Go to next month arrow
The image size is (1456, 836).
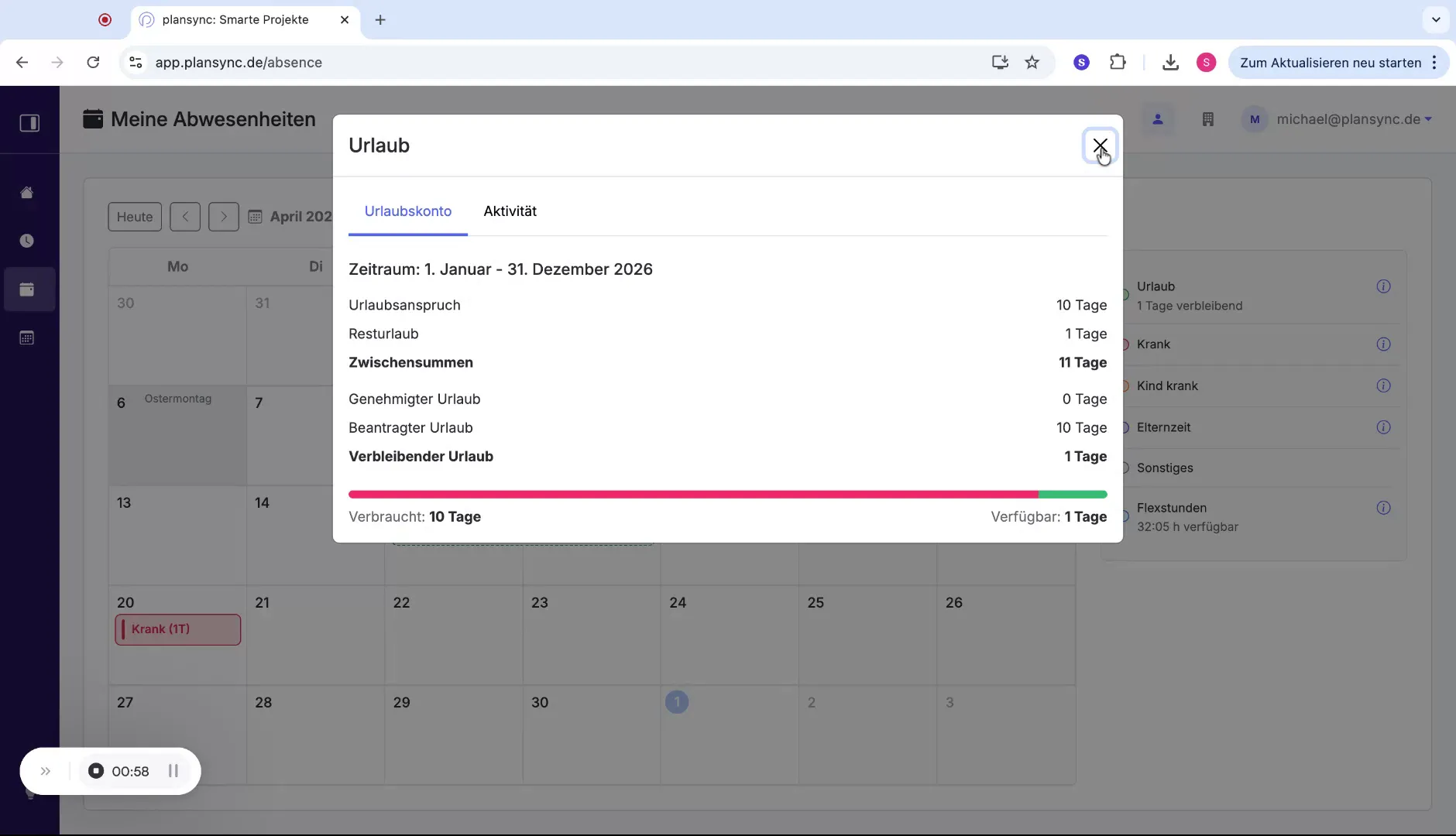pos(224,217)
